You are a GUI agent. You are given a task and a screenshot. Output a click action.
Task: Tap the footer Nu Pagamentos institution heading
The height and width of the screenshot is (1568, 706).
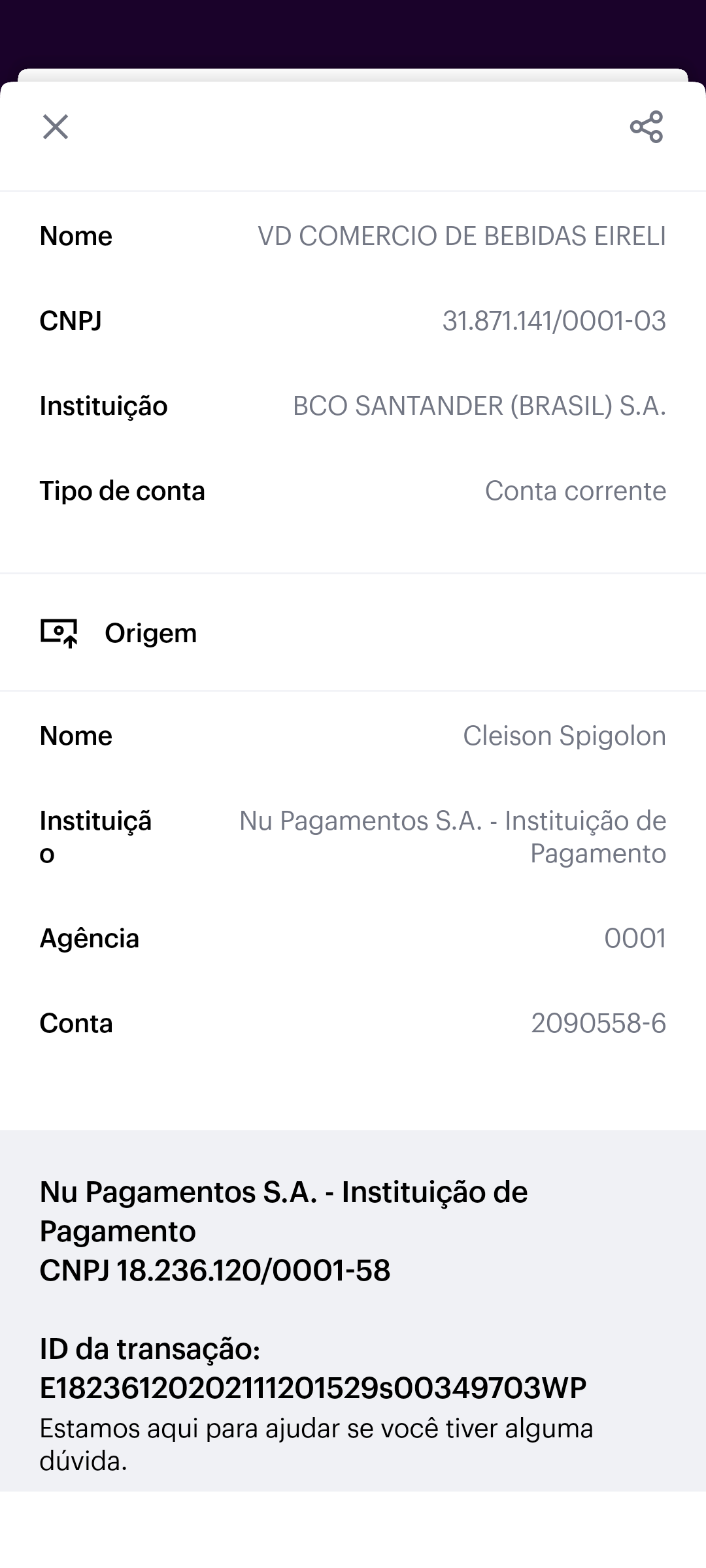coord(284,1211)
